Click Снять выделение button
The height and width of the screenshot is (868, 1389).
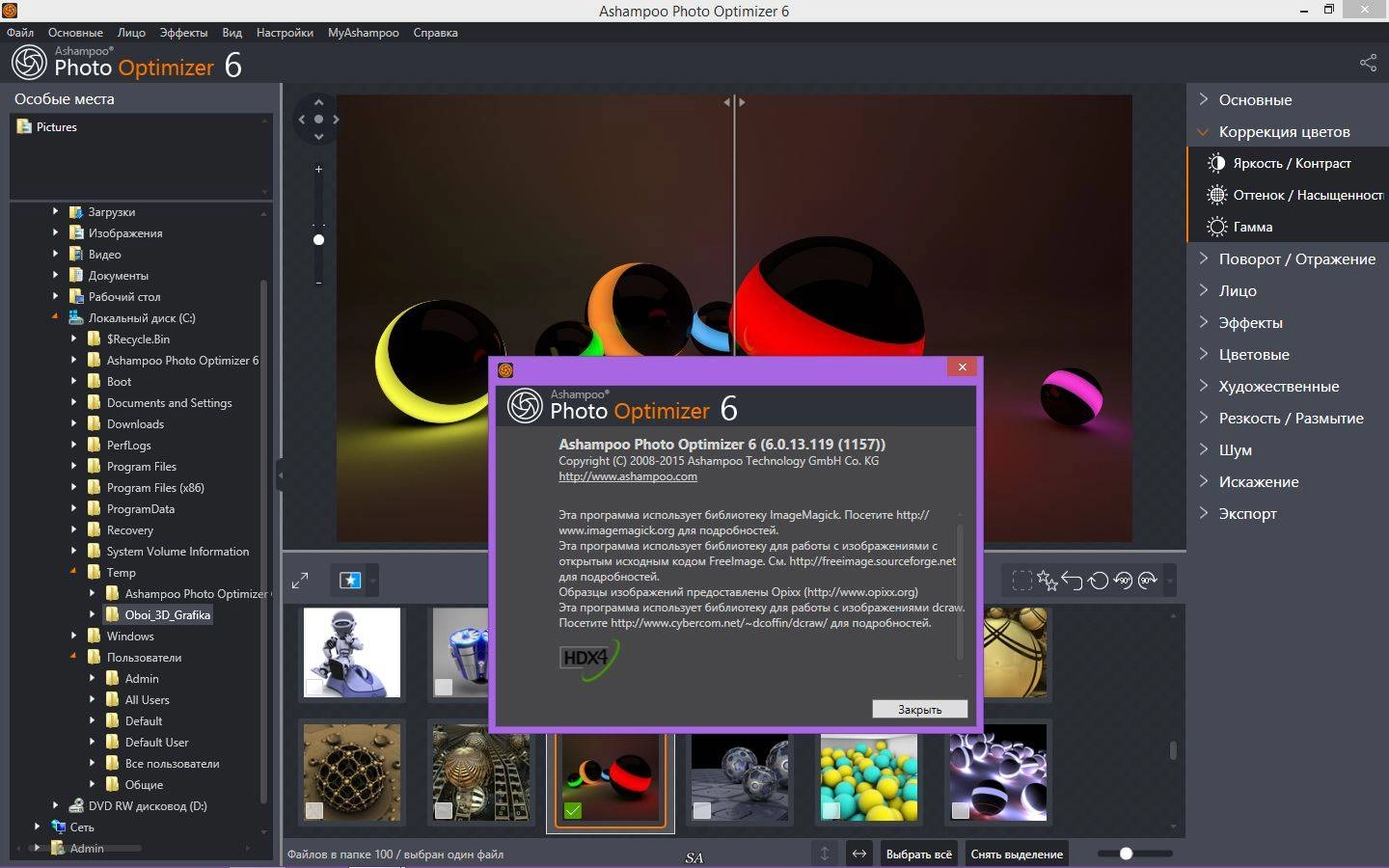1017,854
